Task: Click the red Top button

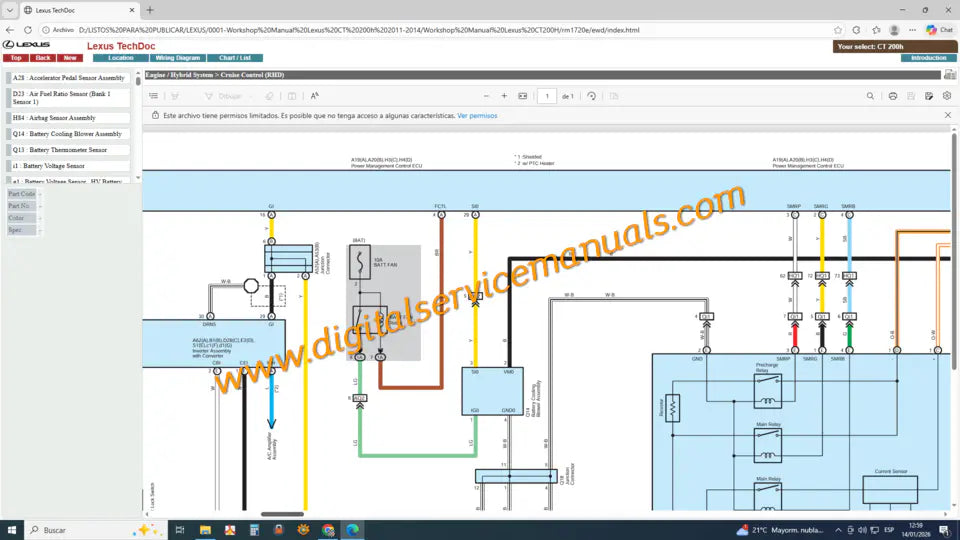Action: [x=16, y=58]
